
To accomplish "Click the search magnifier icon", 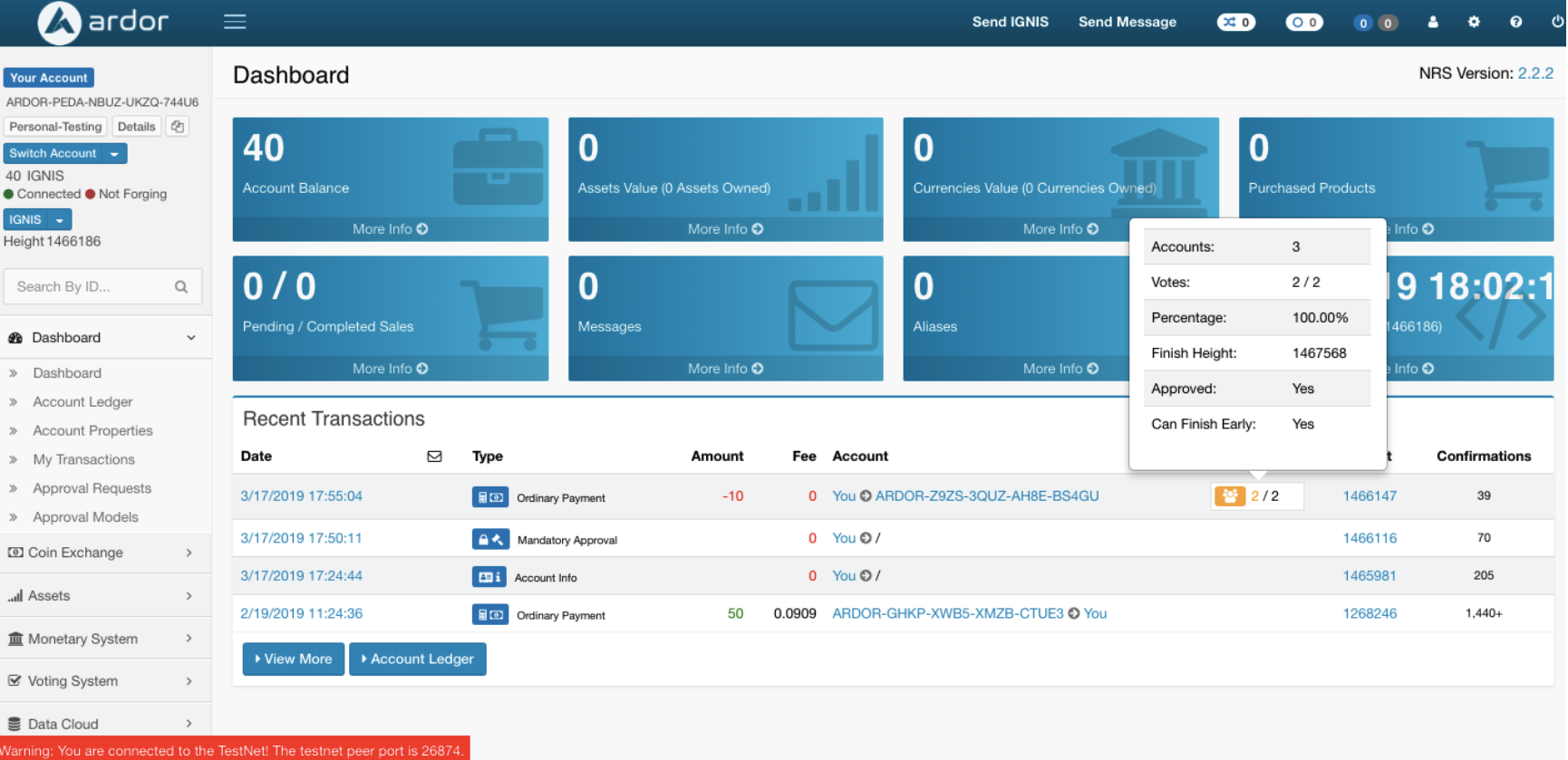I will point(181,287).
